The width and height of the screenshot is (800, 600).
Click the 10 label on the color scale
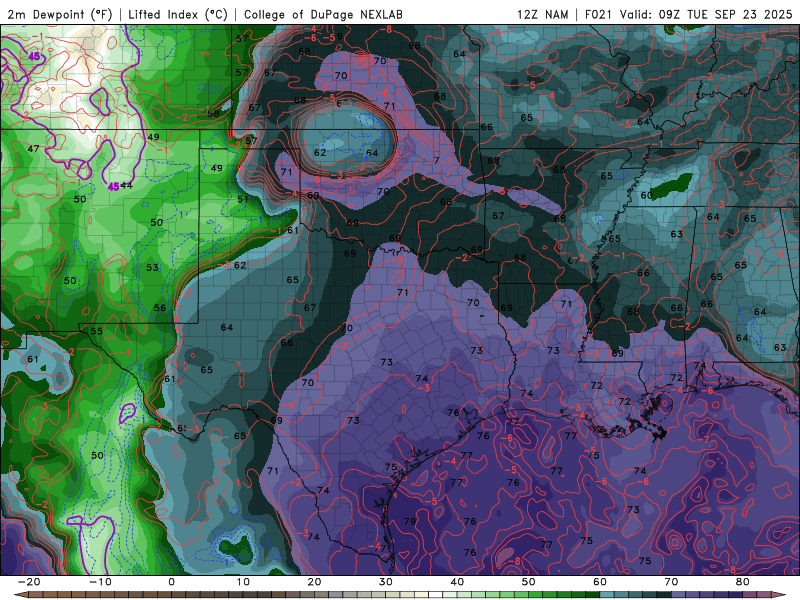click(243, 582)
